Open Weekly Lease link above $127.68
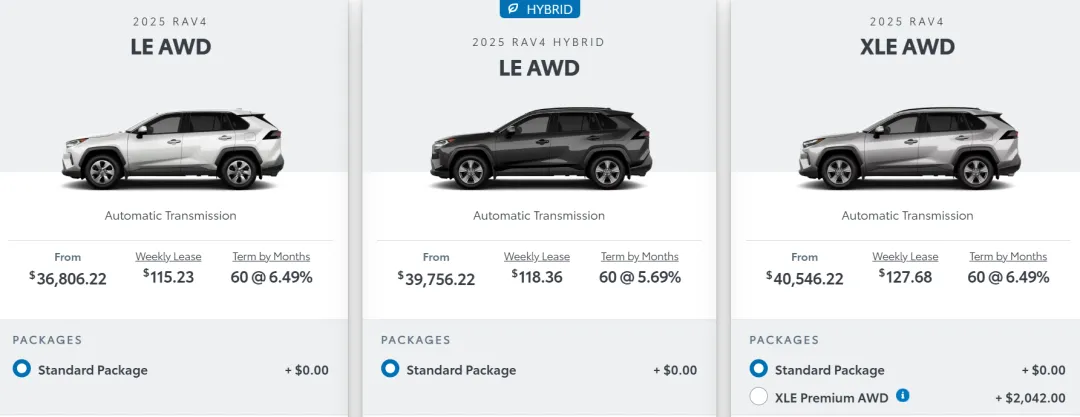This screenshot has width=1080, height=417. pyautogui.click(x=905, y=257)
